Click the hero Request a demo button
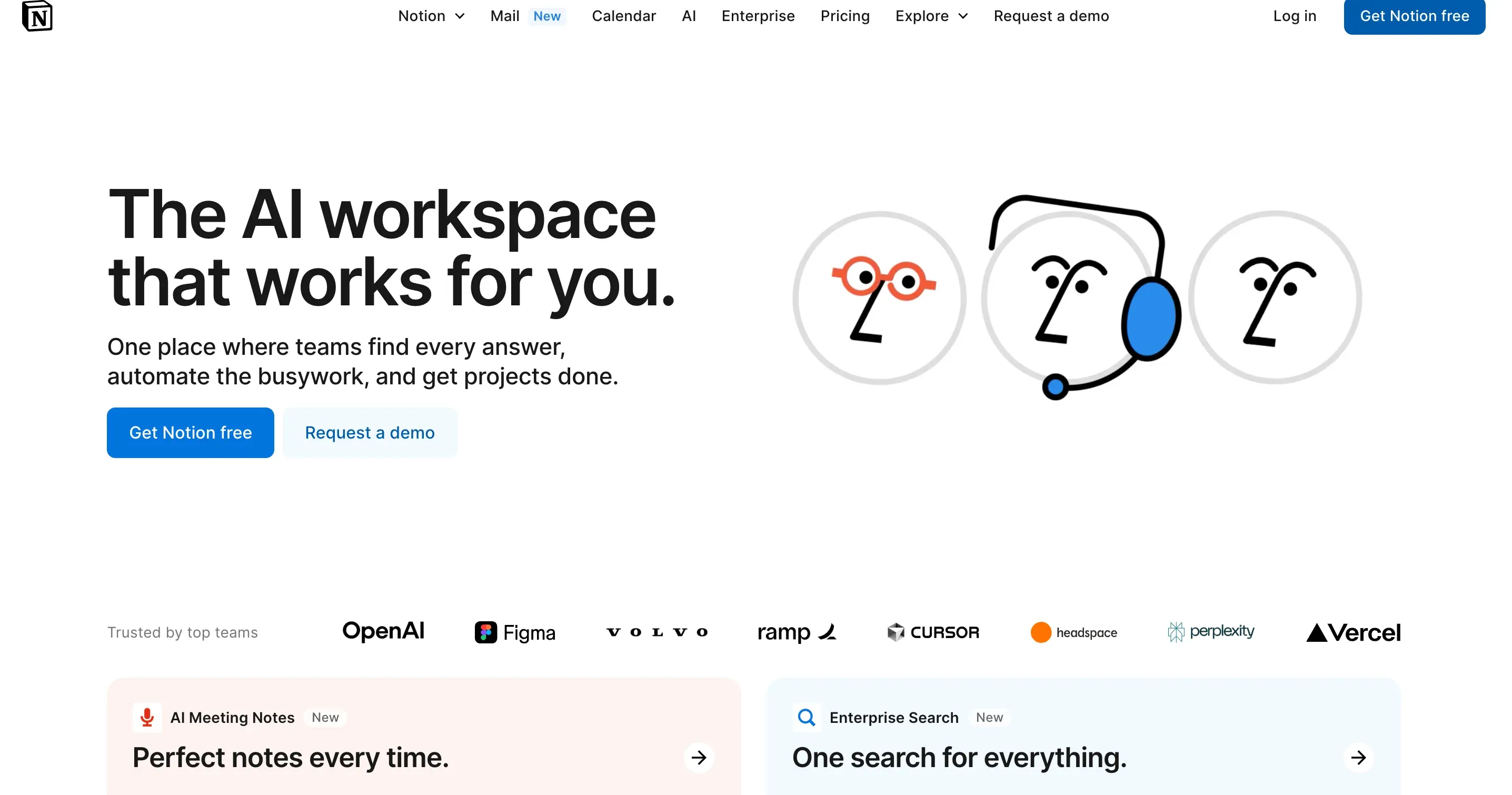The height and width of the screenshot is (795, 1512). [370, 433]
